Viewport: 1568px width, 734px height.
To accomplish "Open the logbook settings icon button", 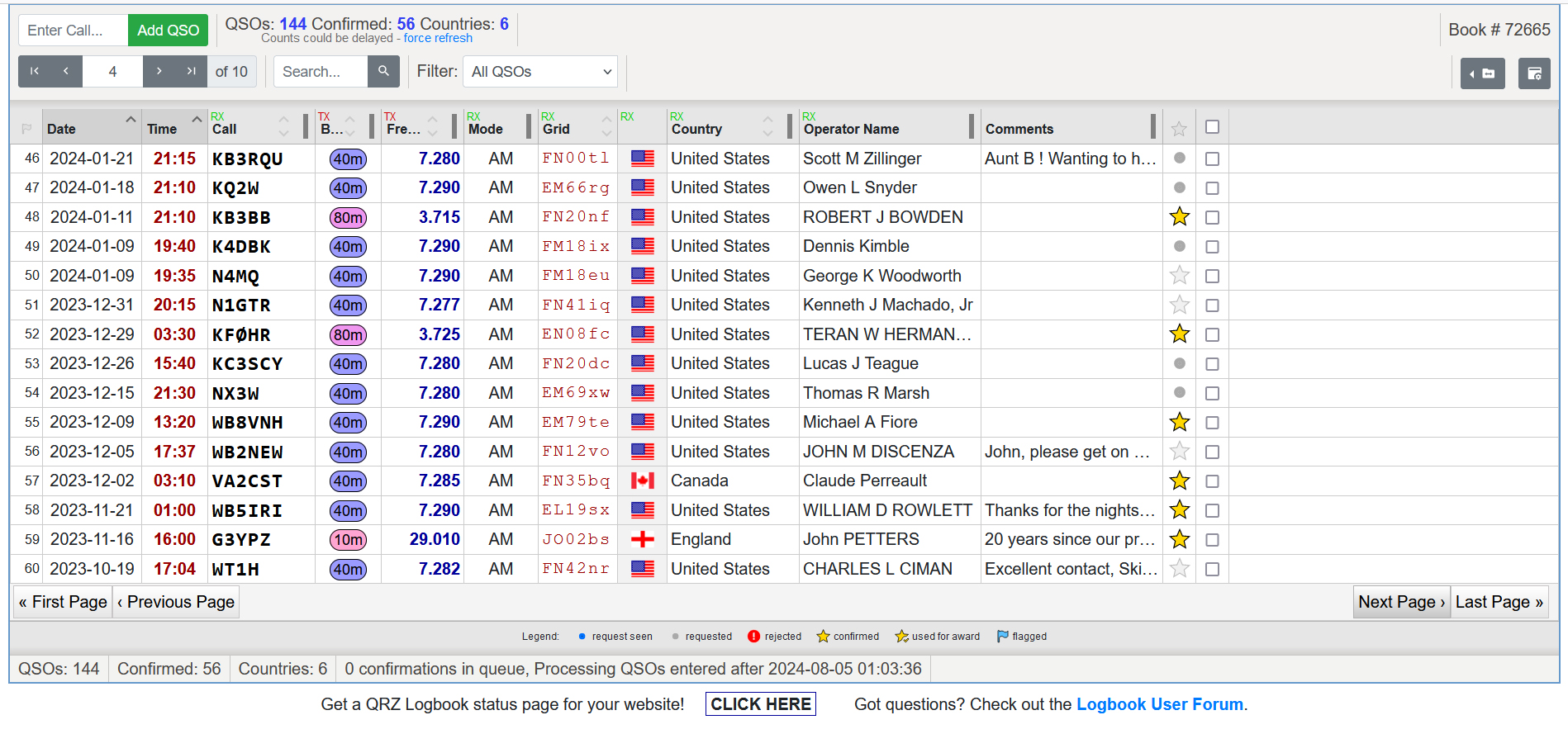I will point(1534,73).
